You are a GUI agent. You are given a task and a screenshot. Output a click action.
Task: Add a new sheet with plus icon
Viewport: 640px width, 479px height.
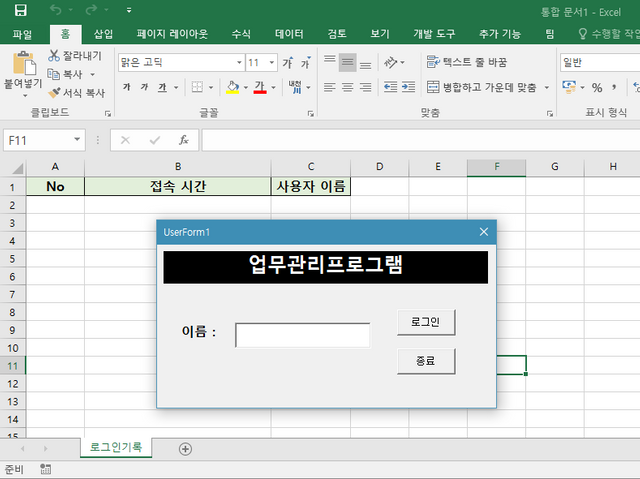[x=185, y=449]
